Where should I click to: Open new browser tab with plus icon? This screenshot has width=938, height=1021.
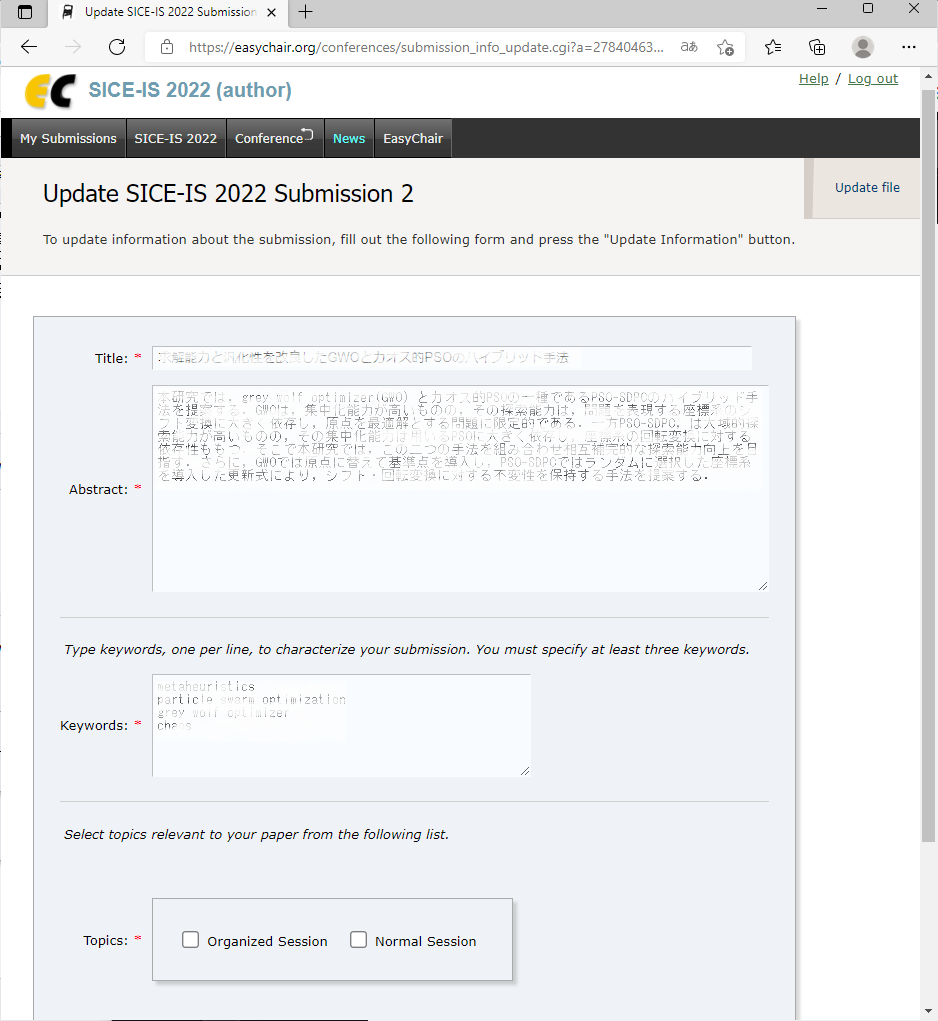tap(305, 12)
